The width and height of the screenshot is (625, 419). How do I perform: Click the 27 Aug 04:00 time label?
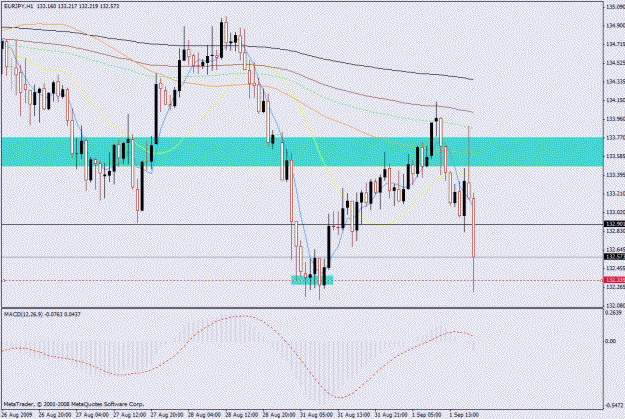92,415
